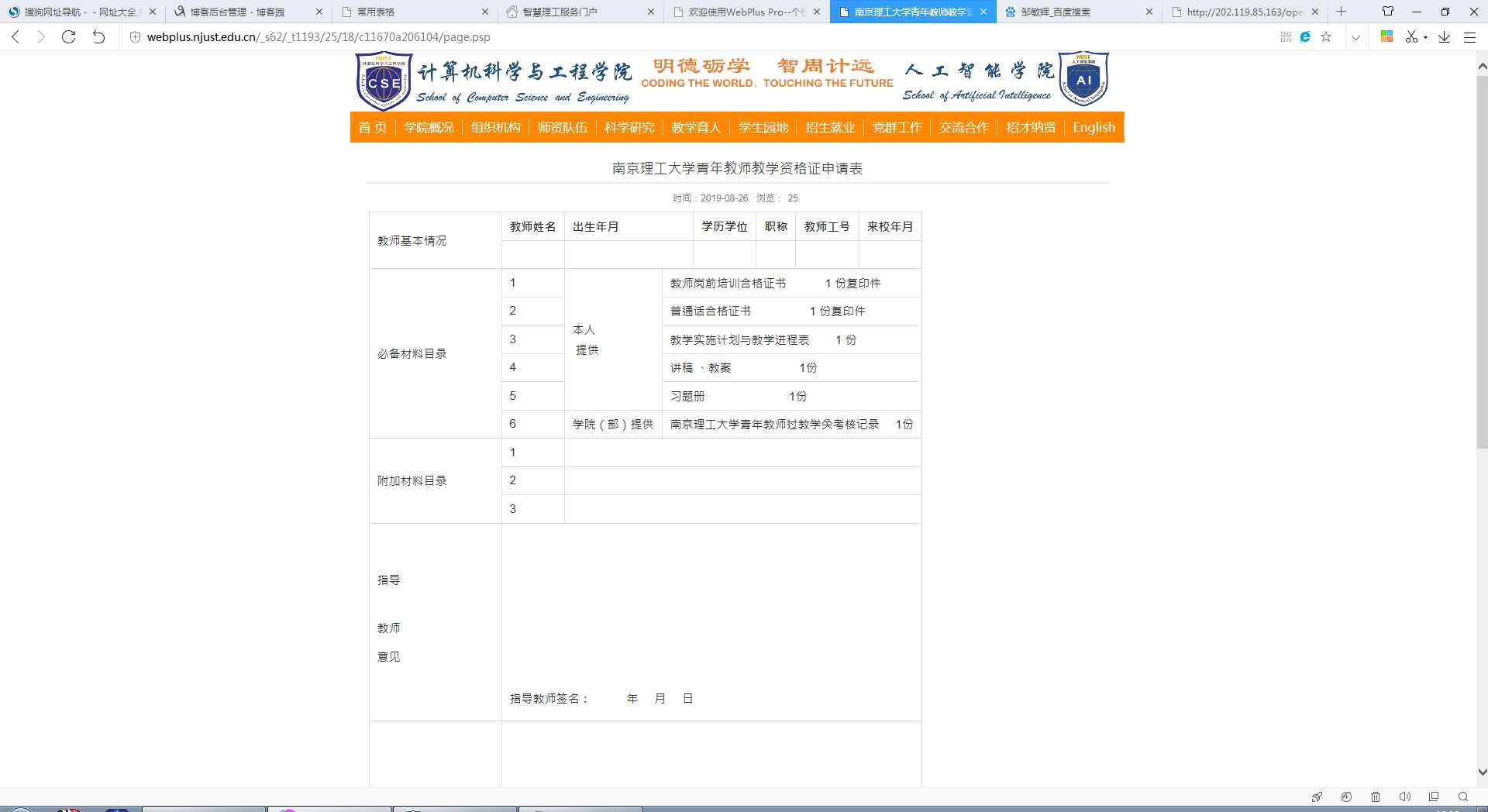This screenshot has width=1488, height=812.
Task: Open the colorful apps grid icon
Action: click(x=1387, y=36)
